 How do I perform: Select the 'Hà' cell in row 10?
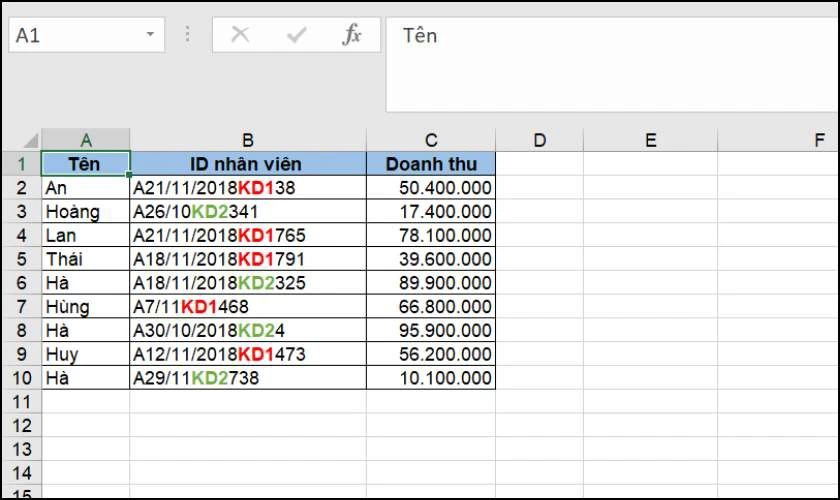pos(86,378)
